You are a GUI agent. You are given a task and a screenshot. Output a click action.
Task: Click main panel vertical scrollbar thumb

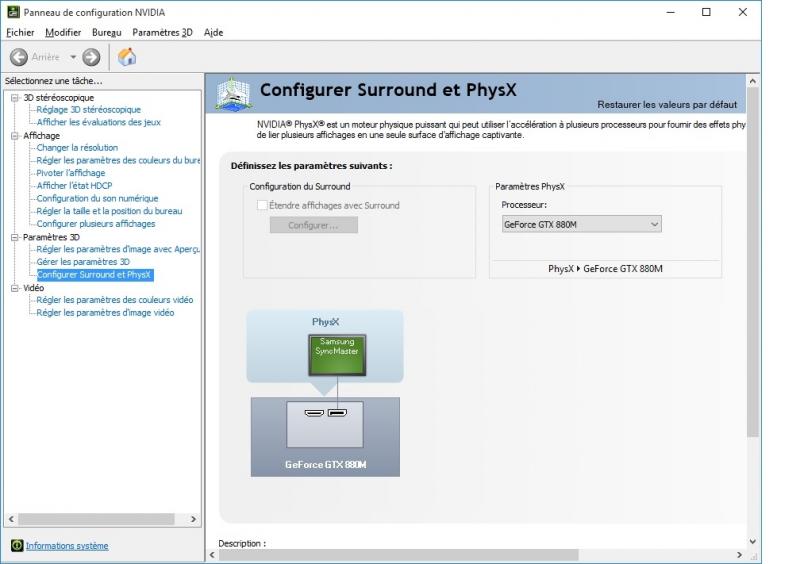click(753, 262)
